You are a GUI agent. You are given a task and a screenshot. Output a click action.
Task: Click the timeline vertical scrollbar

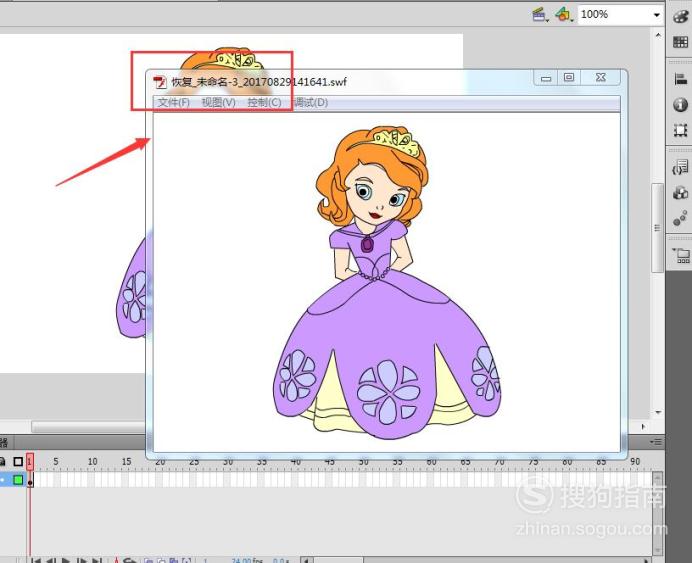click(658, 514)
